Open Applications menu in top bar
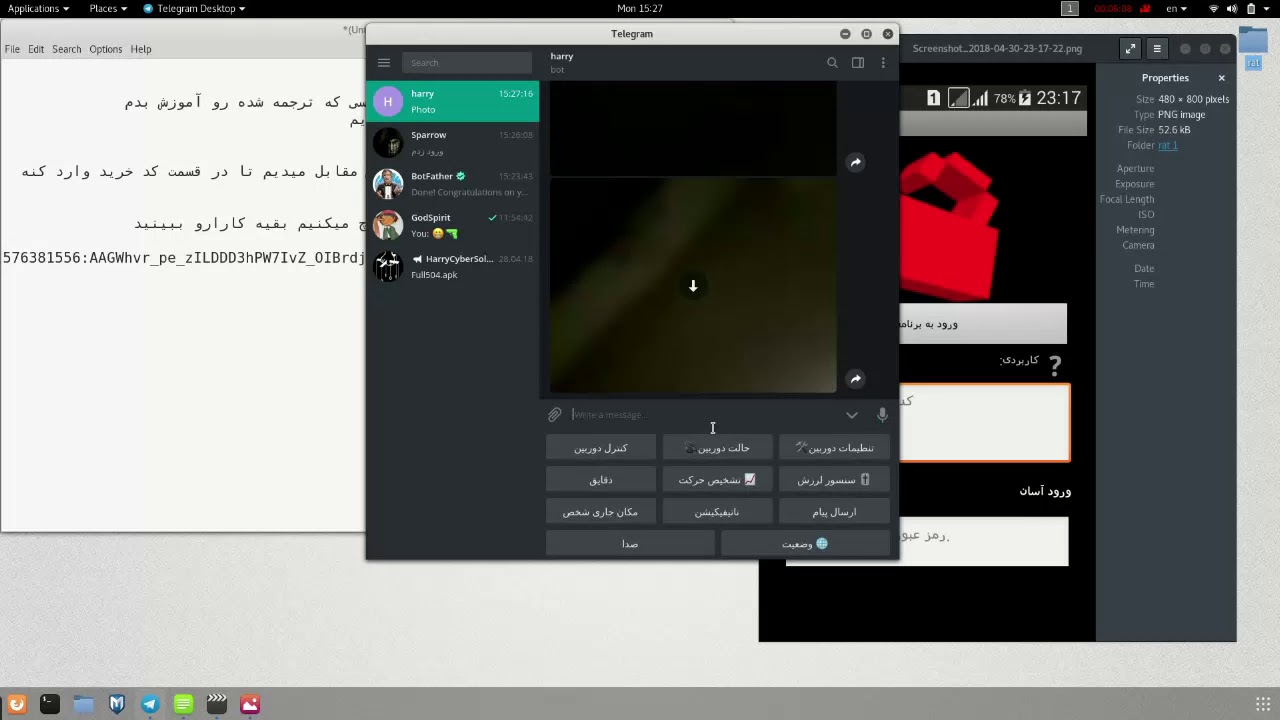 click(x=39, y=8)
